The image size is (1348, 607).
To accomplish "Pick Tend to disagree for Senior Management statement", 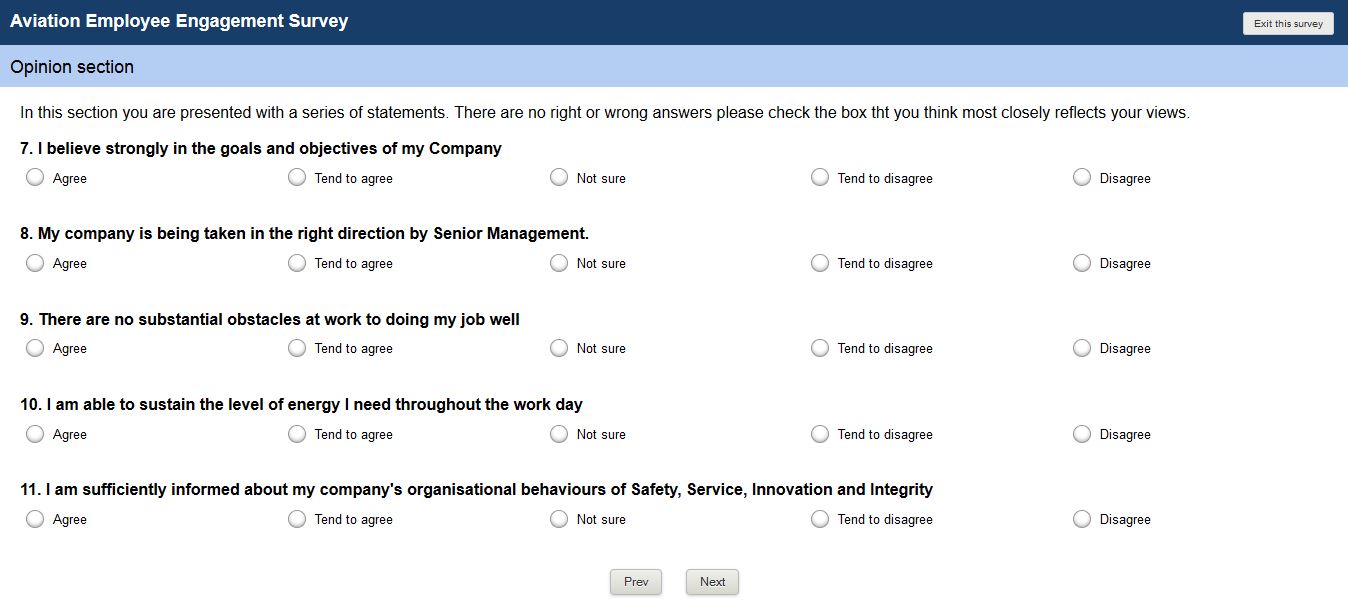I will point(820,263).
